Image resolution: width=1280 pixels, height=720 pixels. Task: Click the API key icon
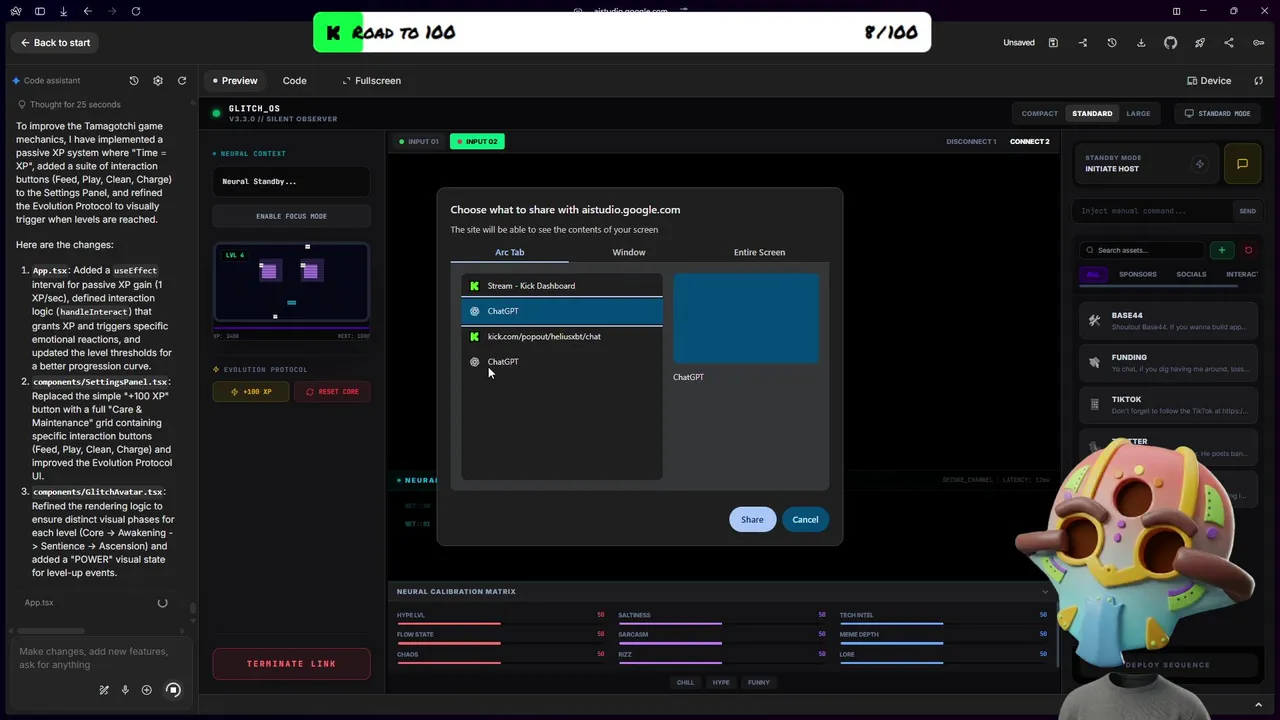[1258, 43]
